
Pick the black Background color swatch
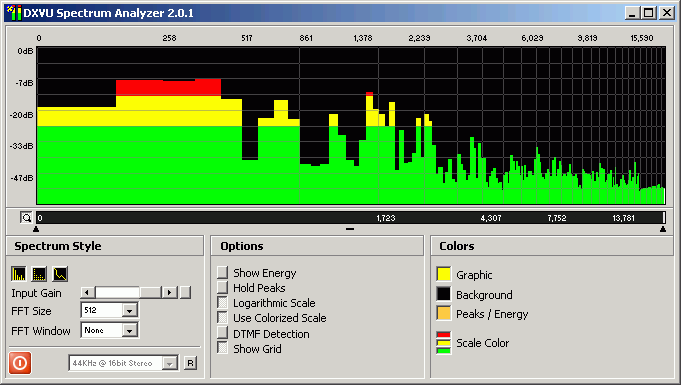pos(444,294)
